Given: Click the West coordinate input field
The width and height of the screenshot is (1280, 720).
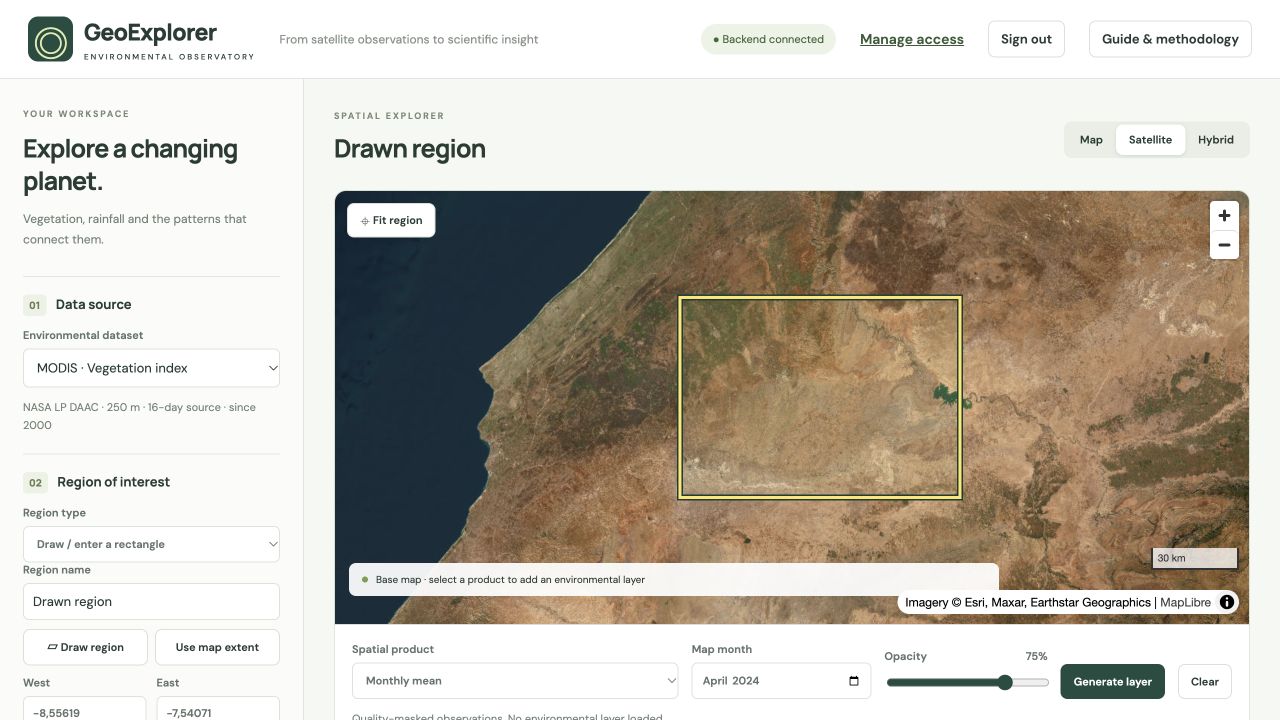Looking at the screenshot, I should 85,708.
